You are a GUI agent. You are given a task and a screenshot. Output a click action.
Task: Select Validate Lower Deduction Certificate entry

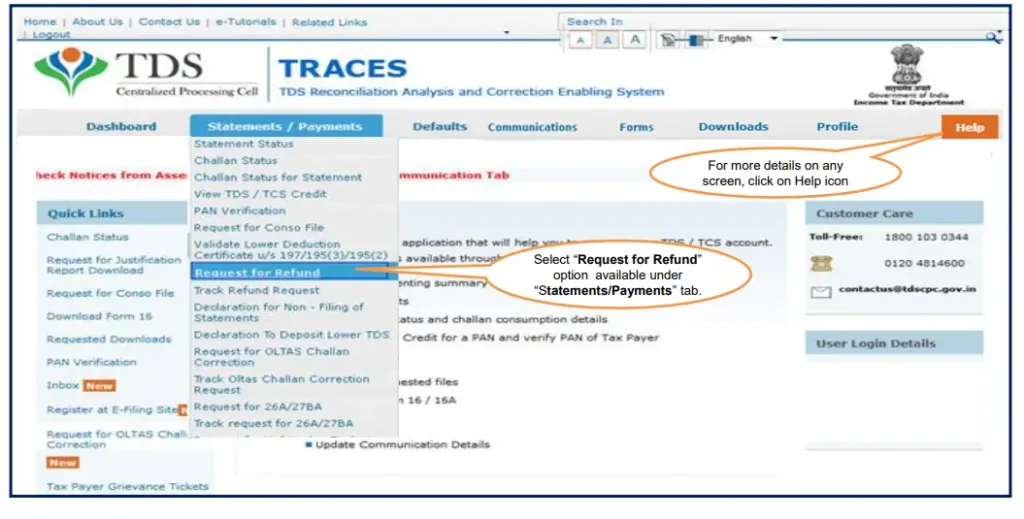[291, 250]
